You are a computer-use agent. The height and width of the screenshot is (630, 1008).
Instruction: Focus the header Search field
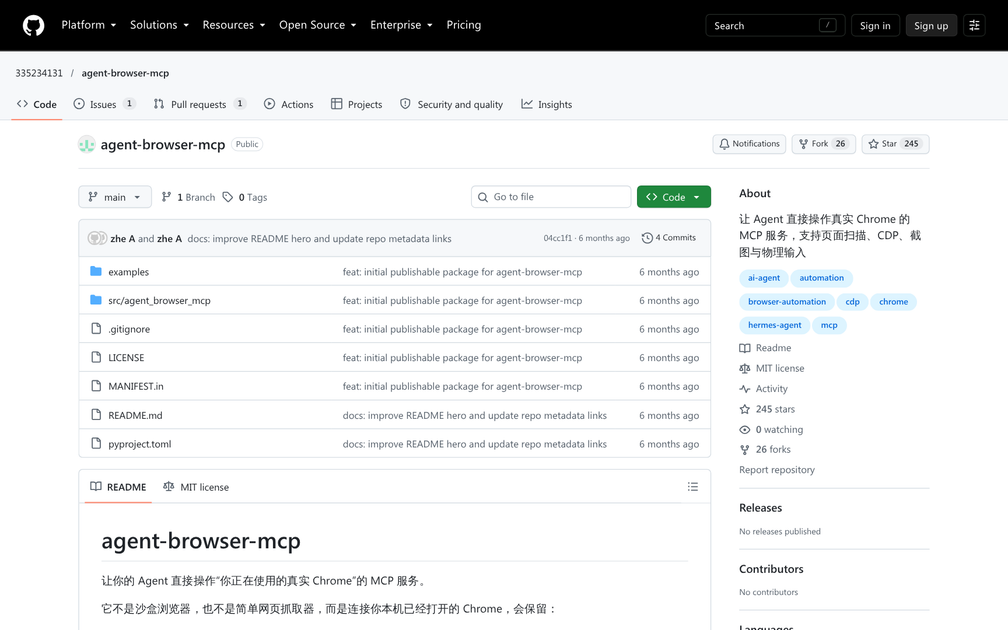775,26
